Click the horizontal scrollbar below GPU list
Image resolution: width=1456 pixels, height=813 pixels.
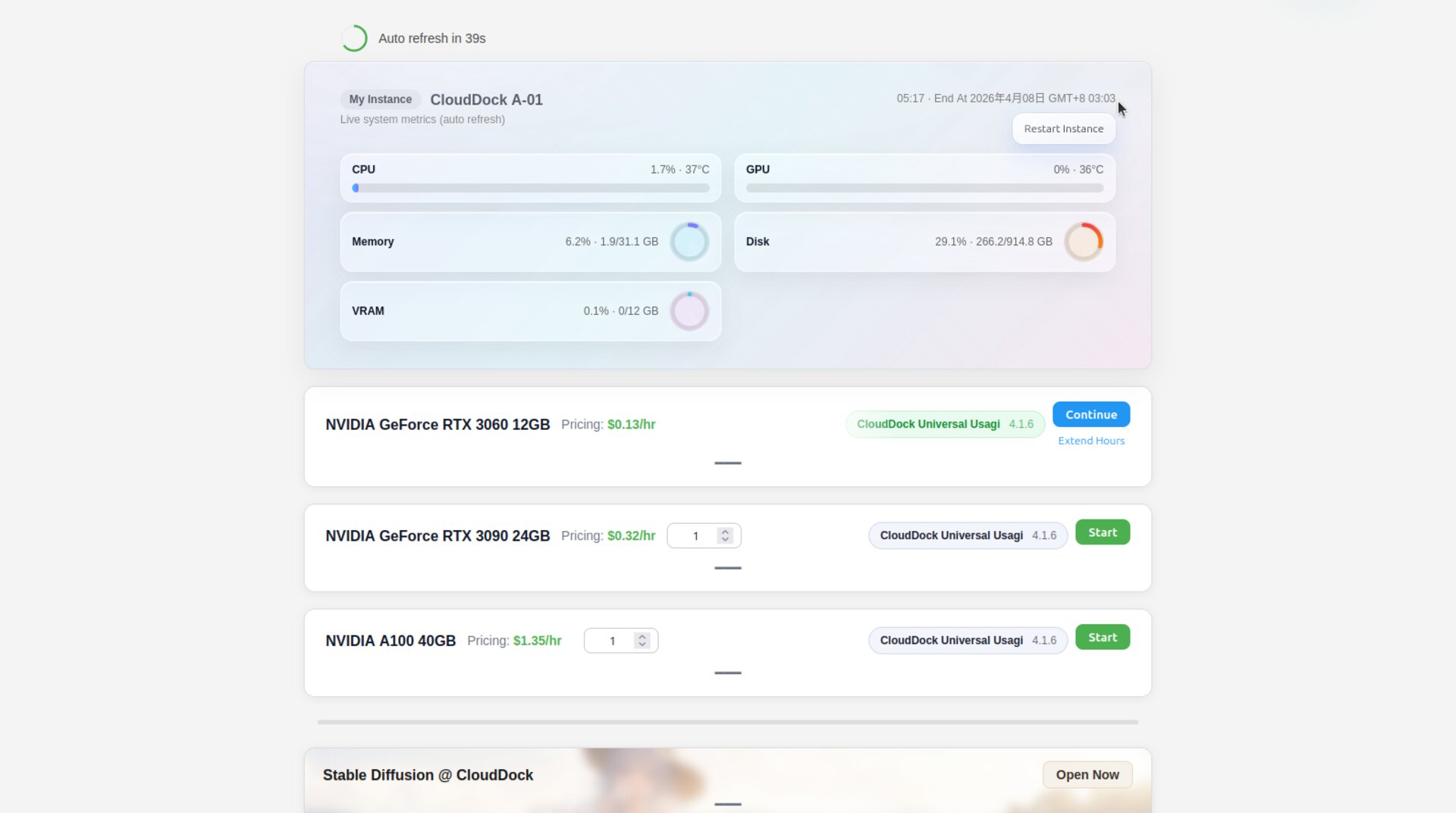tap(728, 722)
